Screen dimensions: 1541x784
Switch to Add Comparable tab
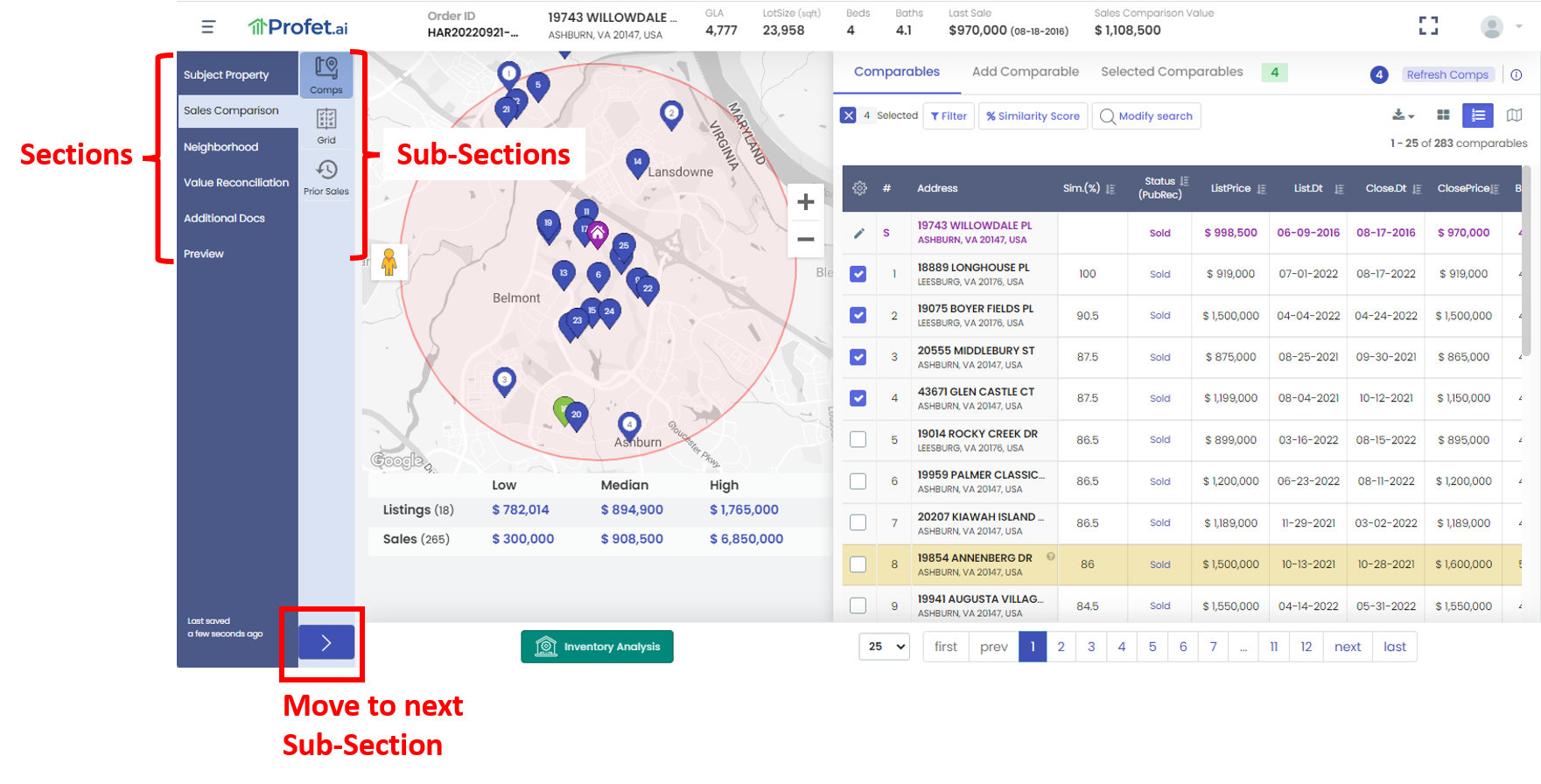tap(1025, 72)
